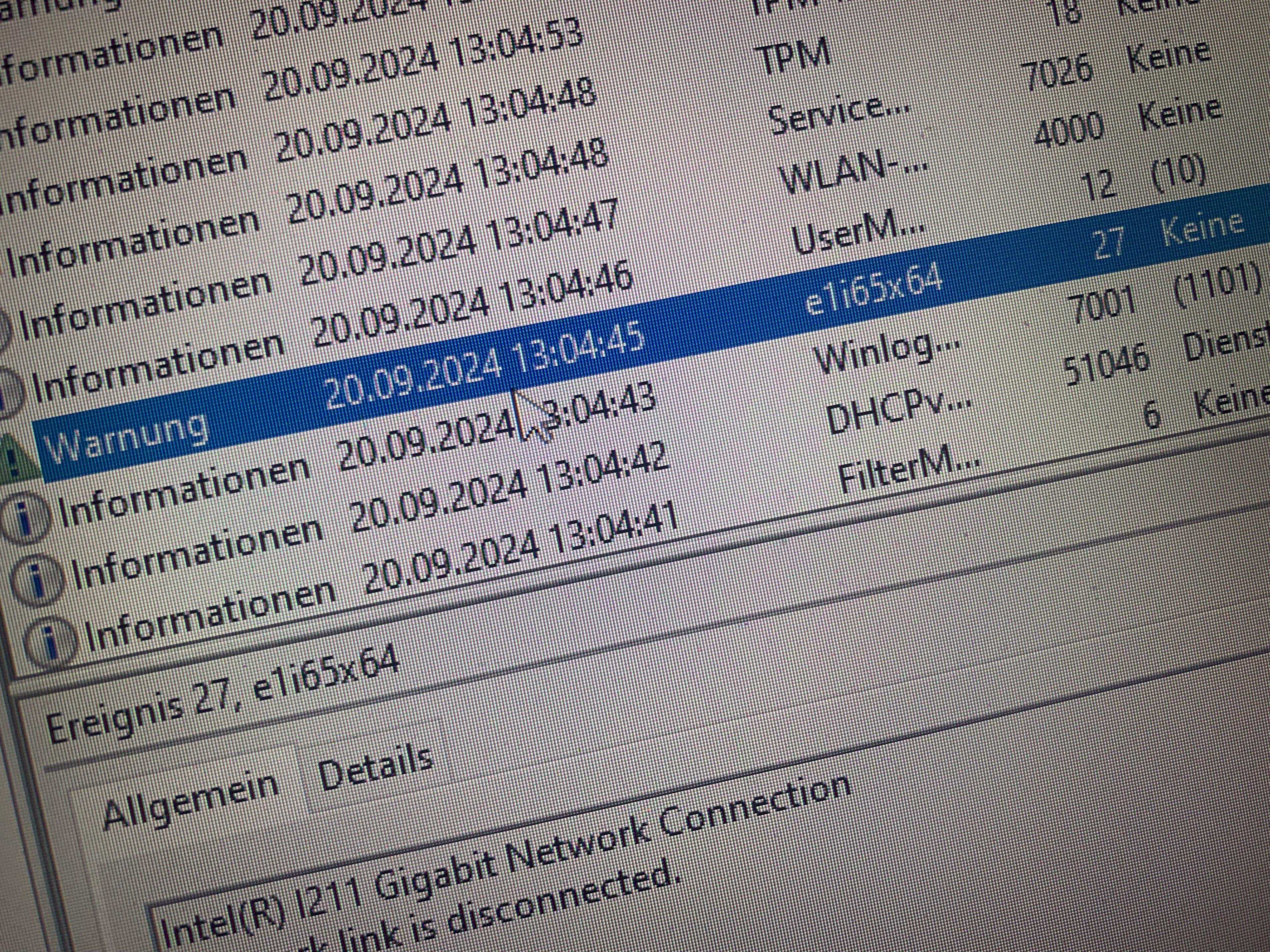Click task category (10)
This screenshot has width=1270, height=952.
pos(1178,176)
